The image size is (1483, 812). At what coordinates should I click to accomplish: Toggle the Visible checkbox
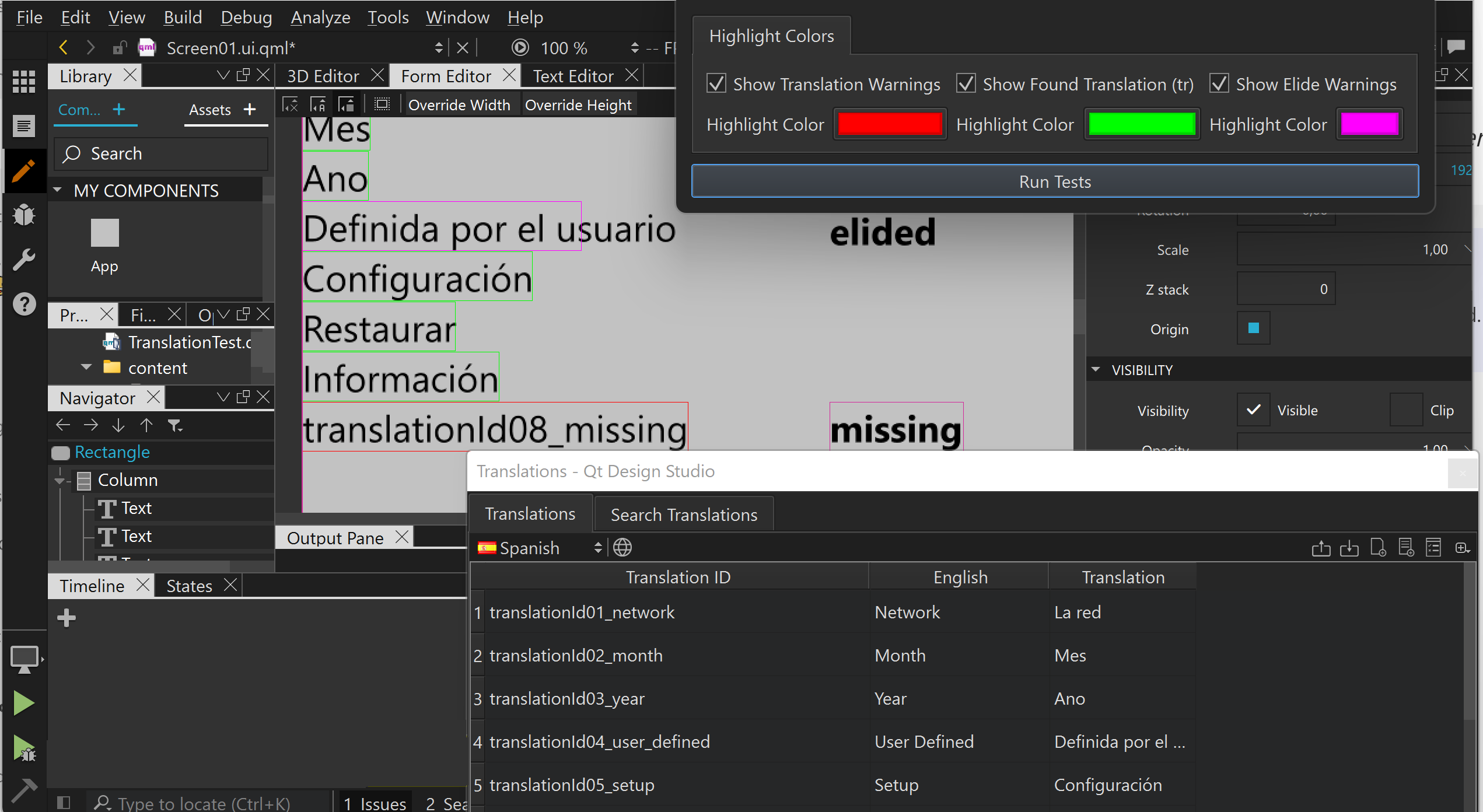[x=1253, y=410]
